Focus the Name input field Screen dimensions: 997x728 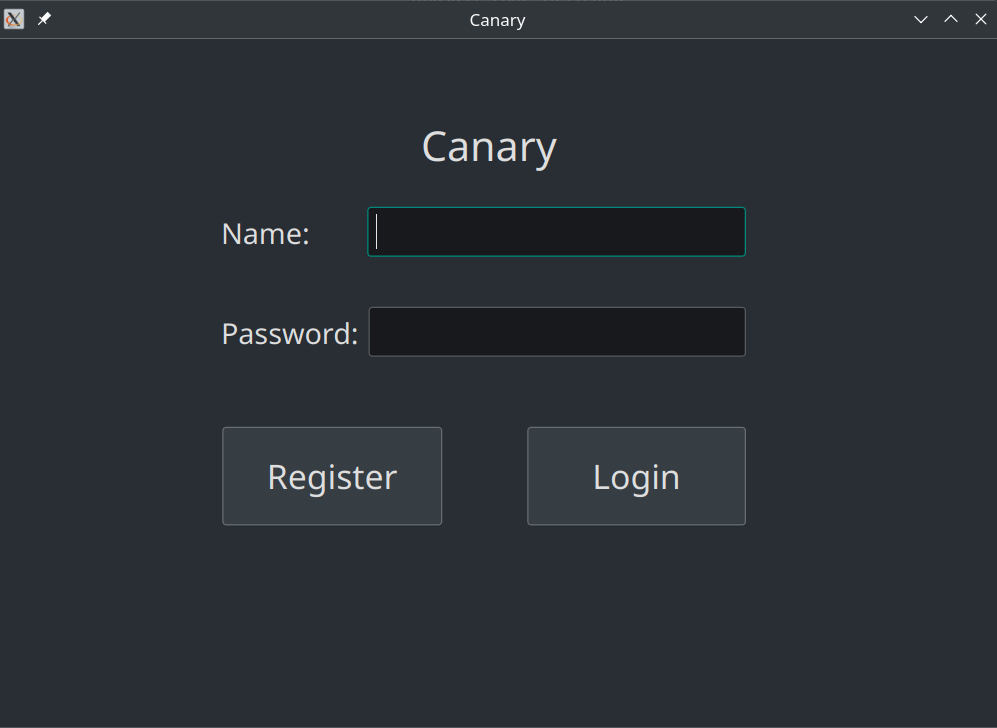556,232
